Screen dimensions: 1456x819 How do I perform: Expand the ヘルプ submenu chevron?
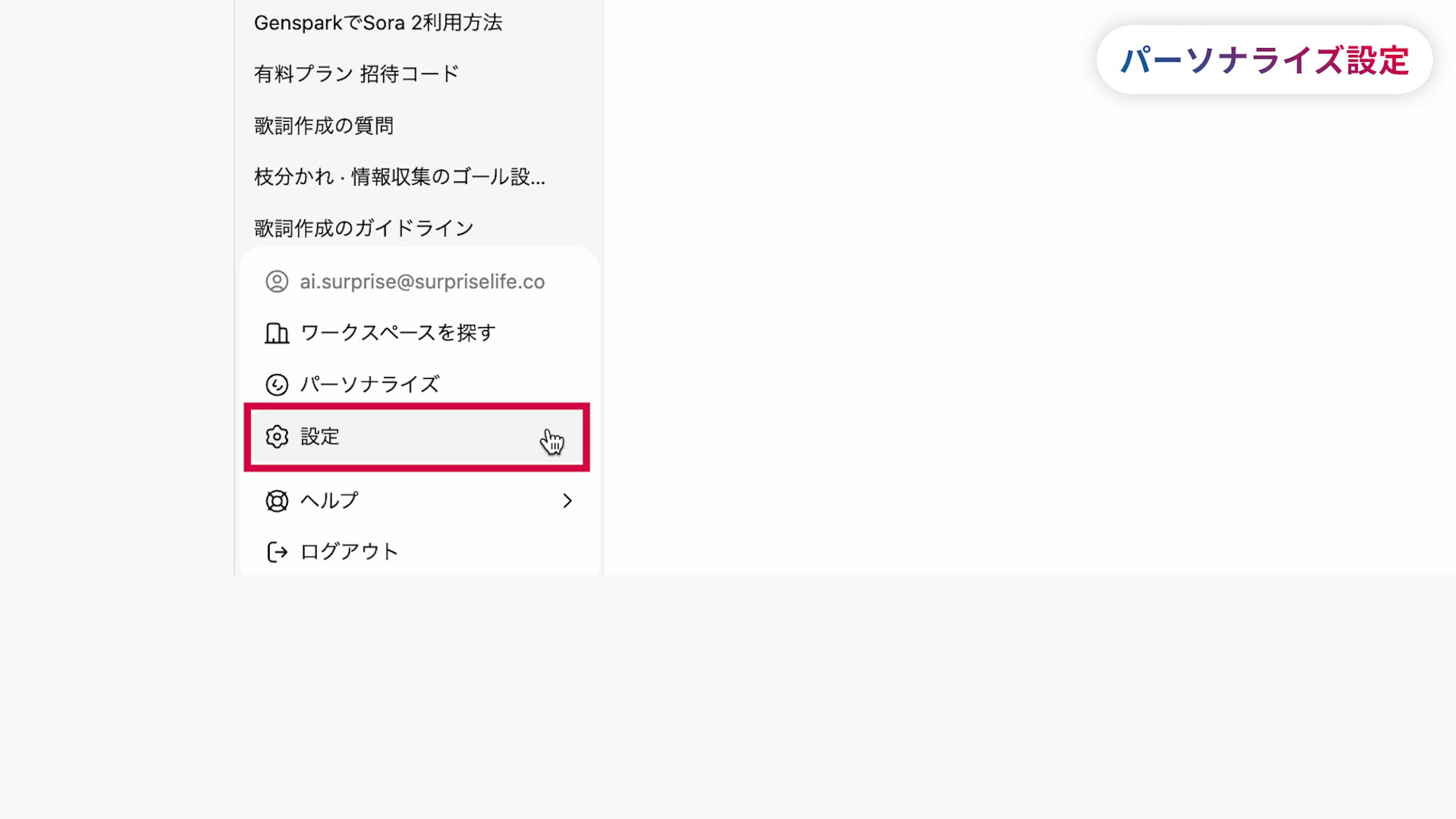coord(567,501)
